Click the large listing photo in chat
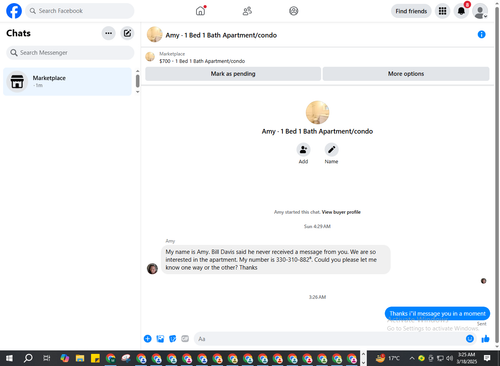 pyautogui.click(x=317, y=112)
